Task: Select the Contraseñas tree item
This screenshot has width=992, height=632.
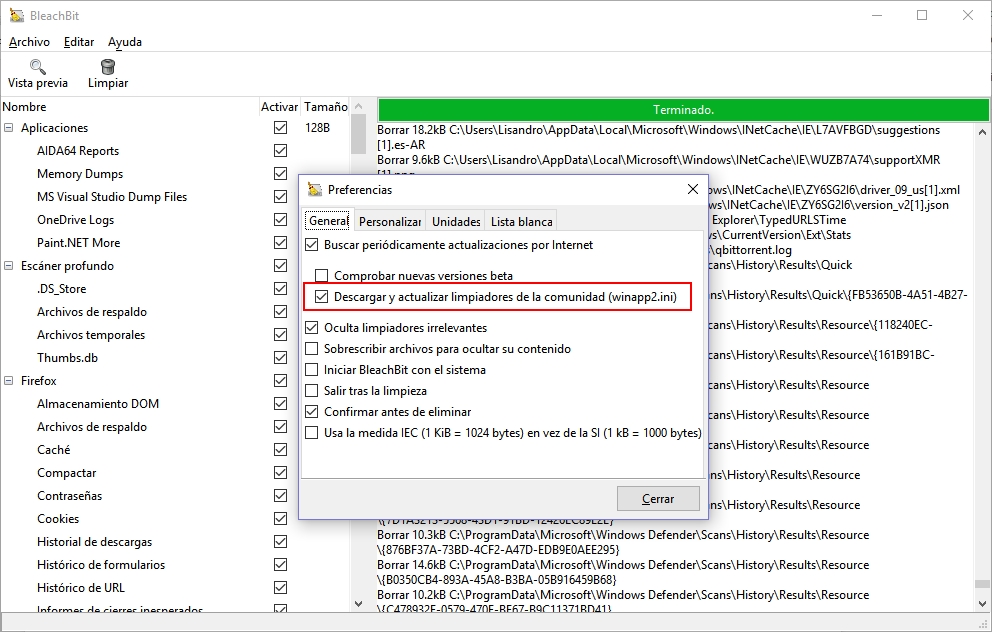Action: pos(70,496)
